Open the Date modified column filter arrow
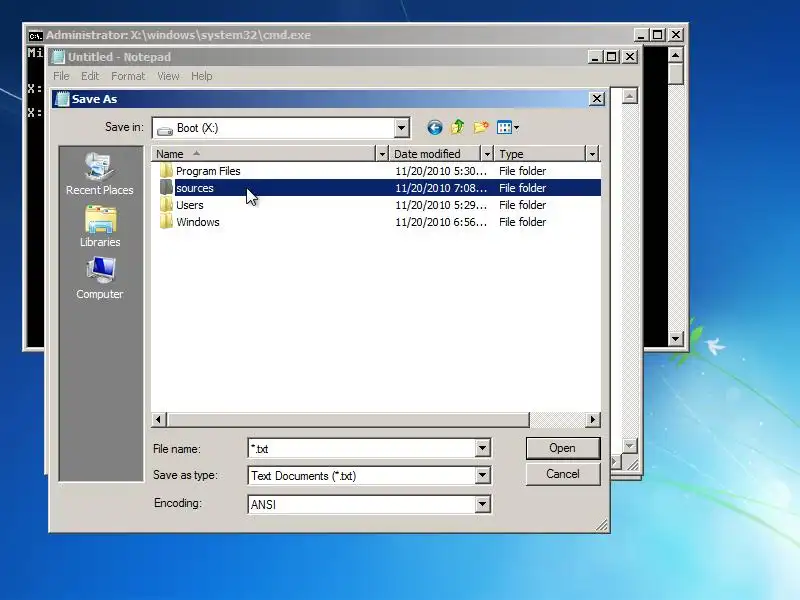This screenshot has height=600, width=800. coord(487,154)
